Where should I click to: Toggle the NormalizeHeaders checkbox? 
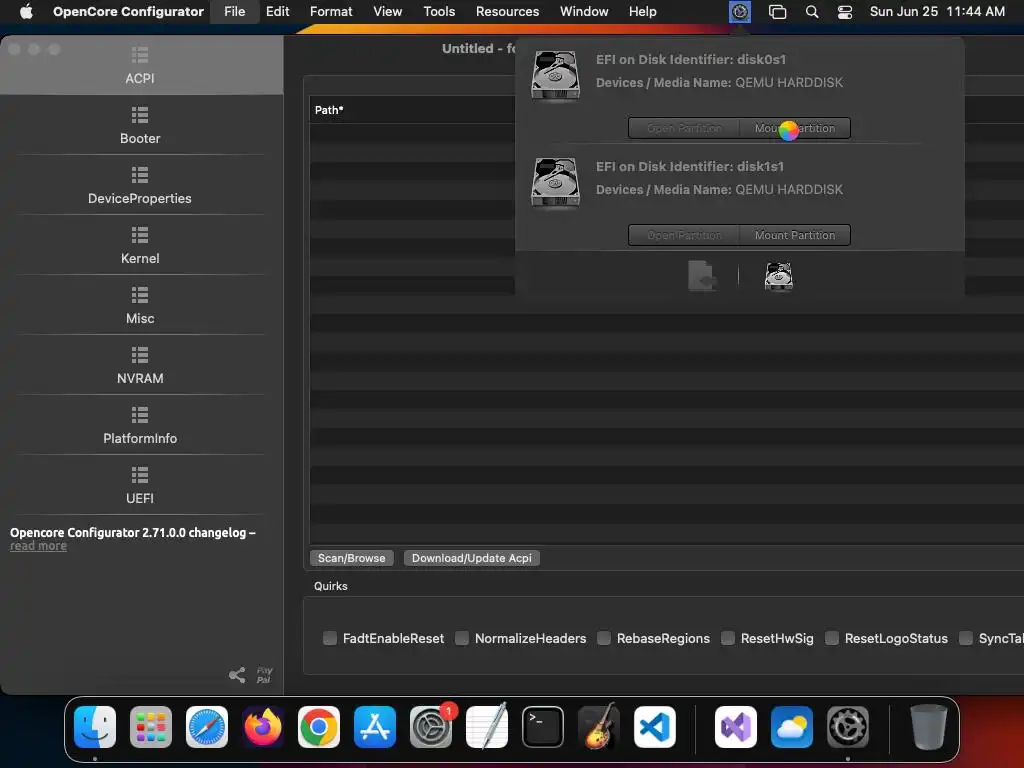[462, 638]
